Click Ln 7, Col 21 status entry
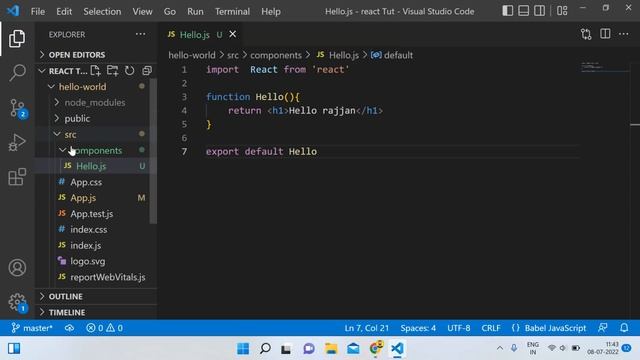This screenshot has width=640, height=360. point(367,328)
